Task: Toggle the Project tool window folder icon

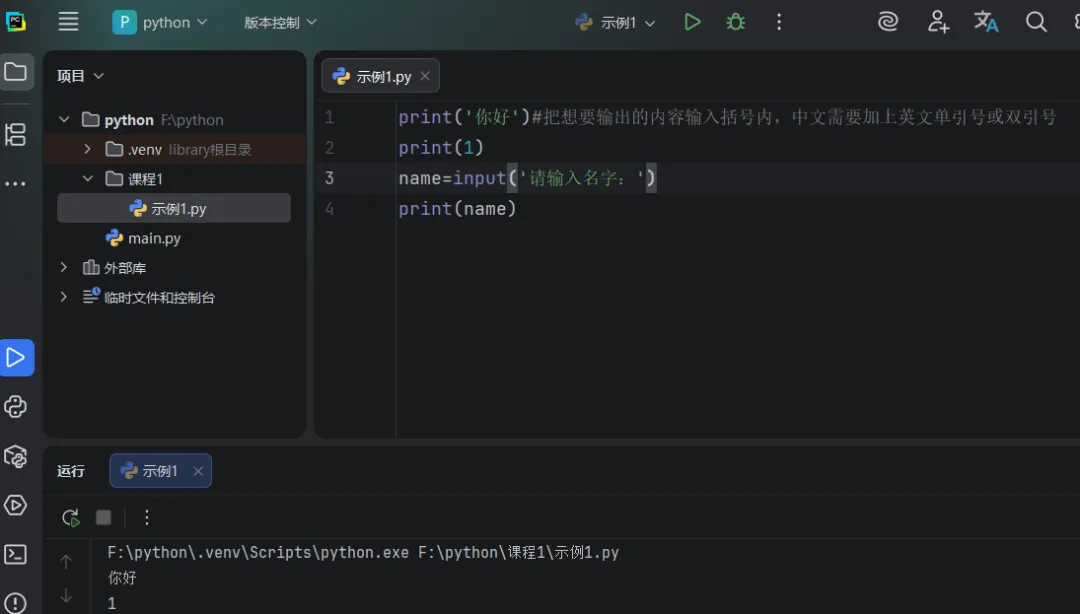Action: (x=17, y=72)
